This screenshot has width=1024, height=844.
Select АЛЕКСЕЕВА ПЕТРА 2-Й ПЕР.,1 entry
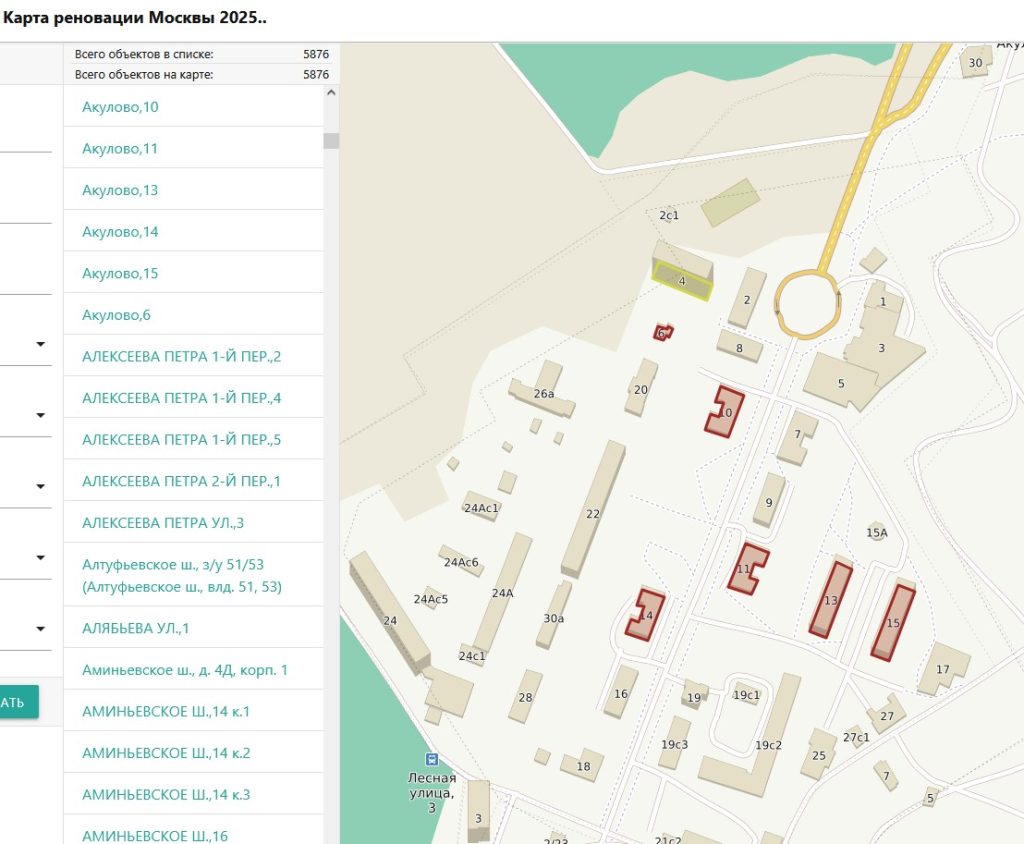pos(193,481)
